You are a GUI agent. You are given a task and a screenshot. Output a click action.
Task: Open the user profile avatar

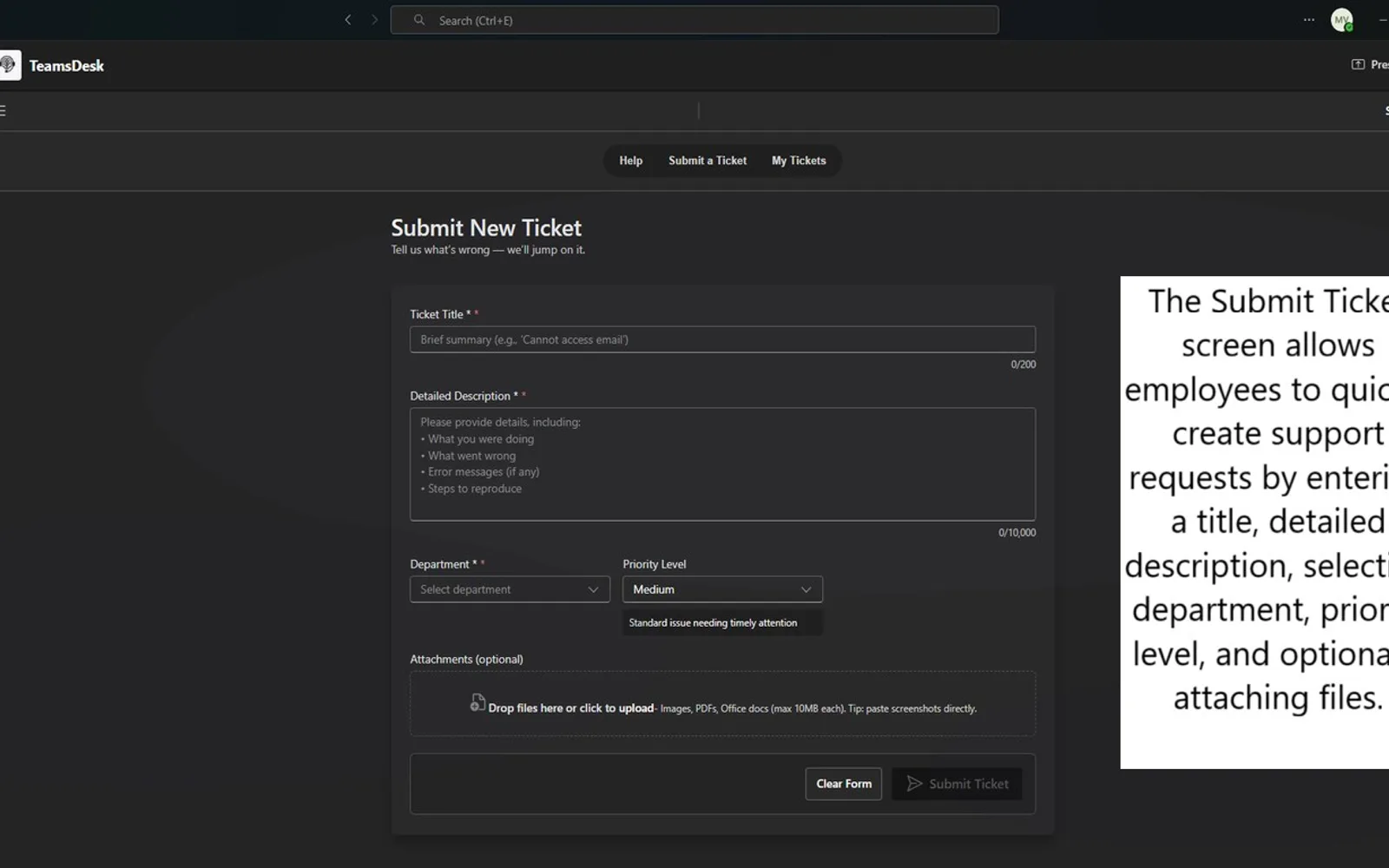tap(1342, 20)
